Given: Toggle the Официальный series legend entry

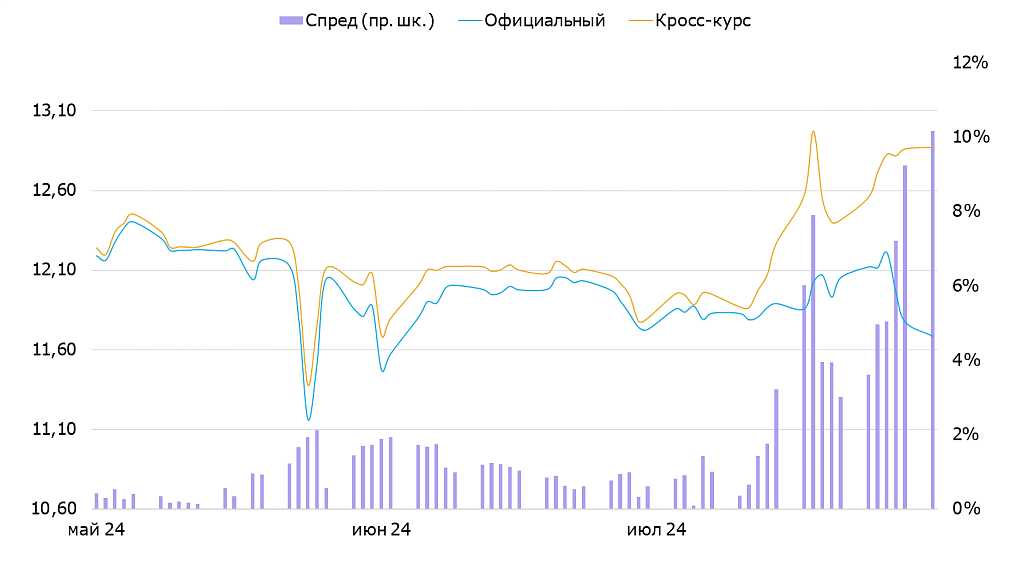Looking at the screenshot, I should [x=544, y=20].
